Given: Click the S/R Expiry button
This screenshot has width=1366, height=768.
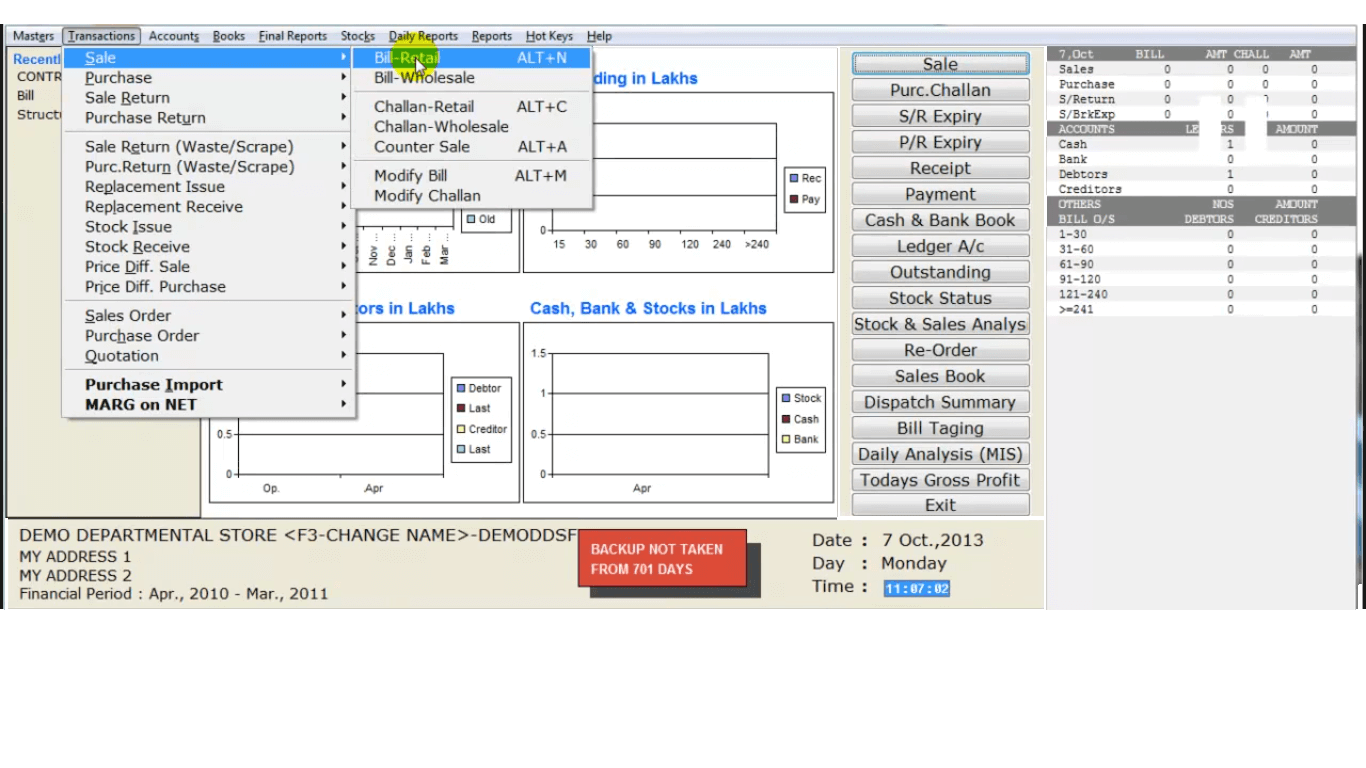Looking at the screenshot, I should click(940, 116).
